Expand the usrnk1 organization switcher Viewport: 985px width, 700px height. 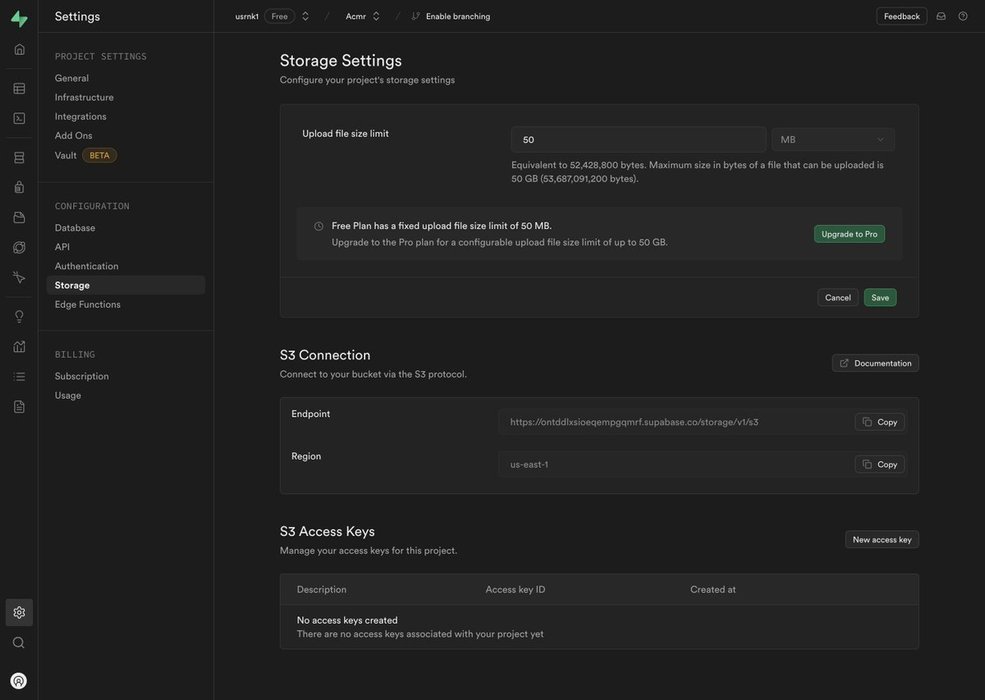point(305,16)
